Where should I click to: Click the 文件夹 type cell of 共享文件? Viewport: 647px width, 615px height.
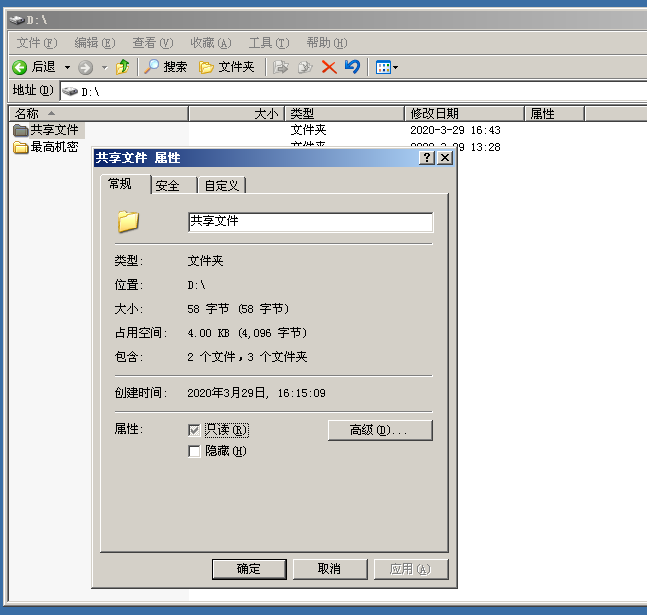tap(309, 130)
